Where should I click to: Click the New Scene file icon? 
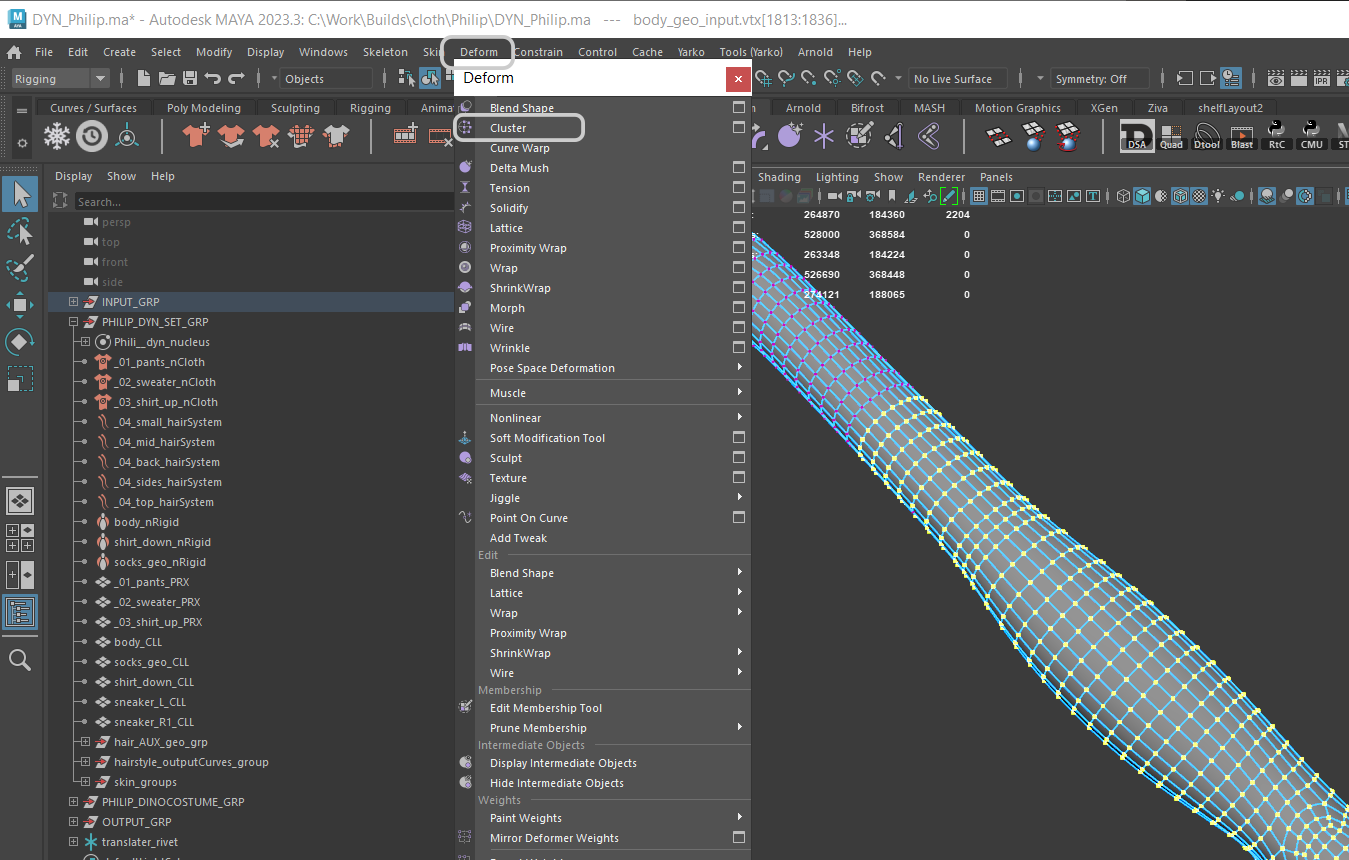(144, 78)
